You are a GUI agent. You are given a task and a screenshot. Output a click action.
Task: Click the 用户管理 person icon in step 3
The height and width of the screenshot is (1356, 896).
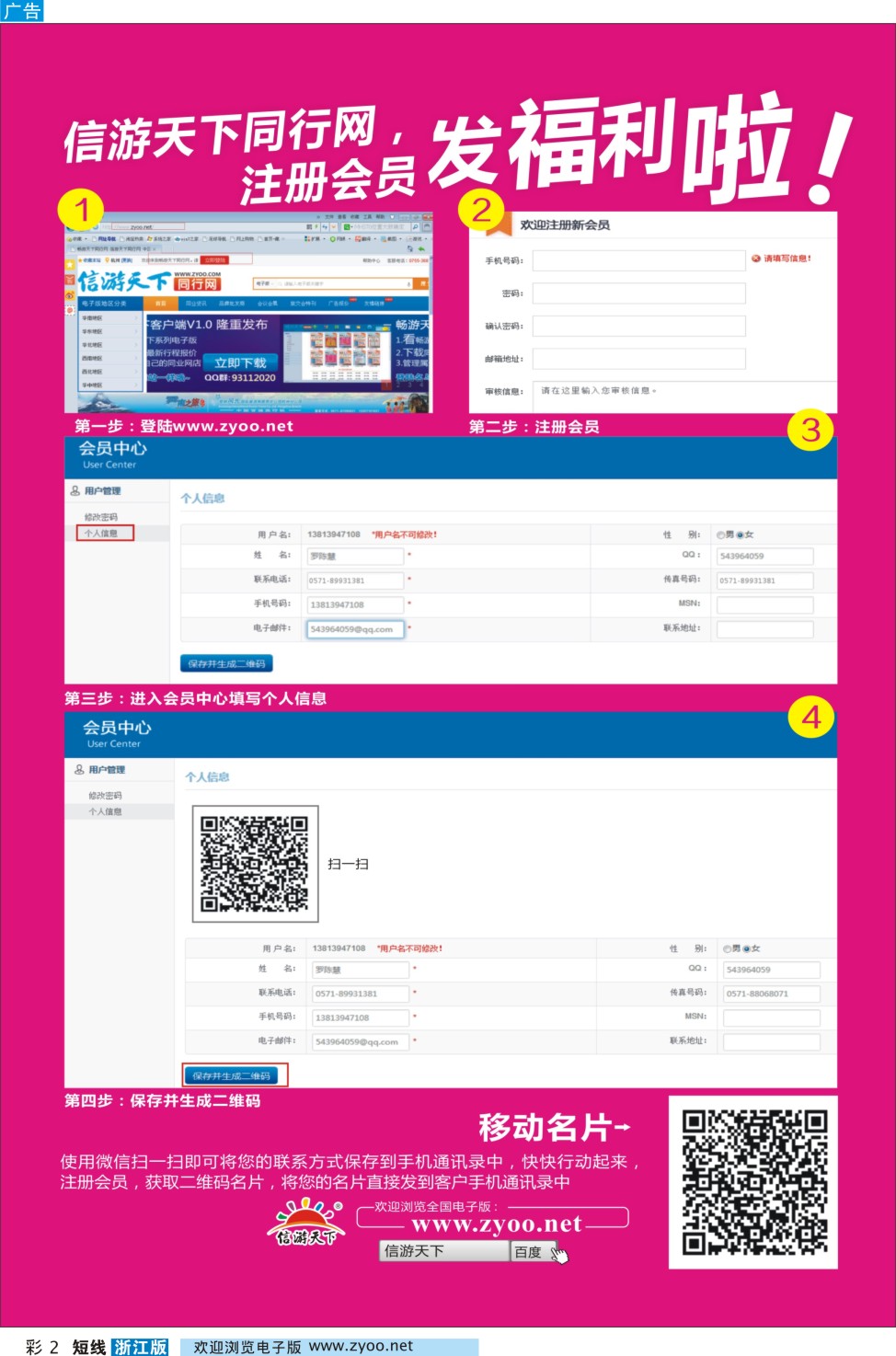click(x=75, y=490)
